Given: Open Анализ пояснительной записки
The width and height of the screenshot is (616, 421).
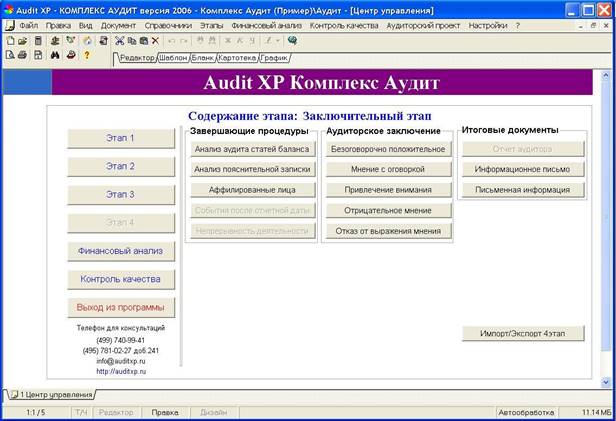Looking at the screenshot, I should pyautogui.click(x=253, y=170).
